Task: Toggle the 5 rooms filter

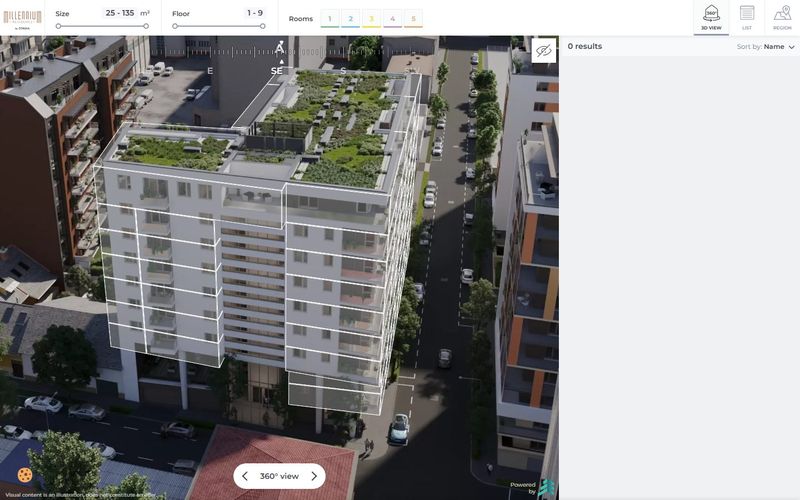Action: [413, 19]
